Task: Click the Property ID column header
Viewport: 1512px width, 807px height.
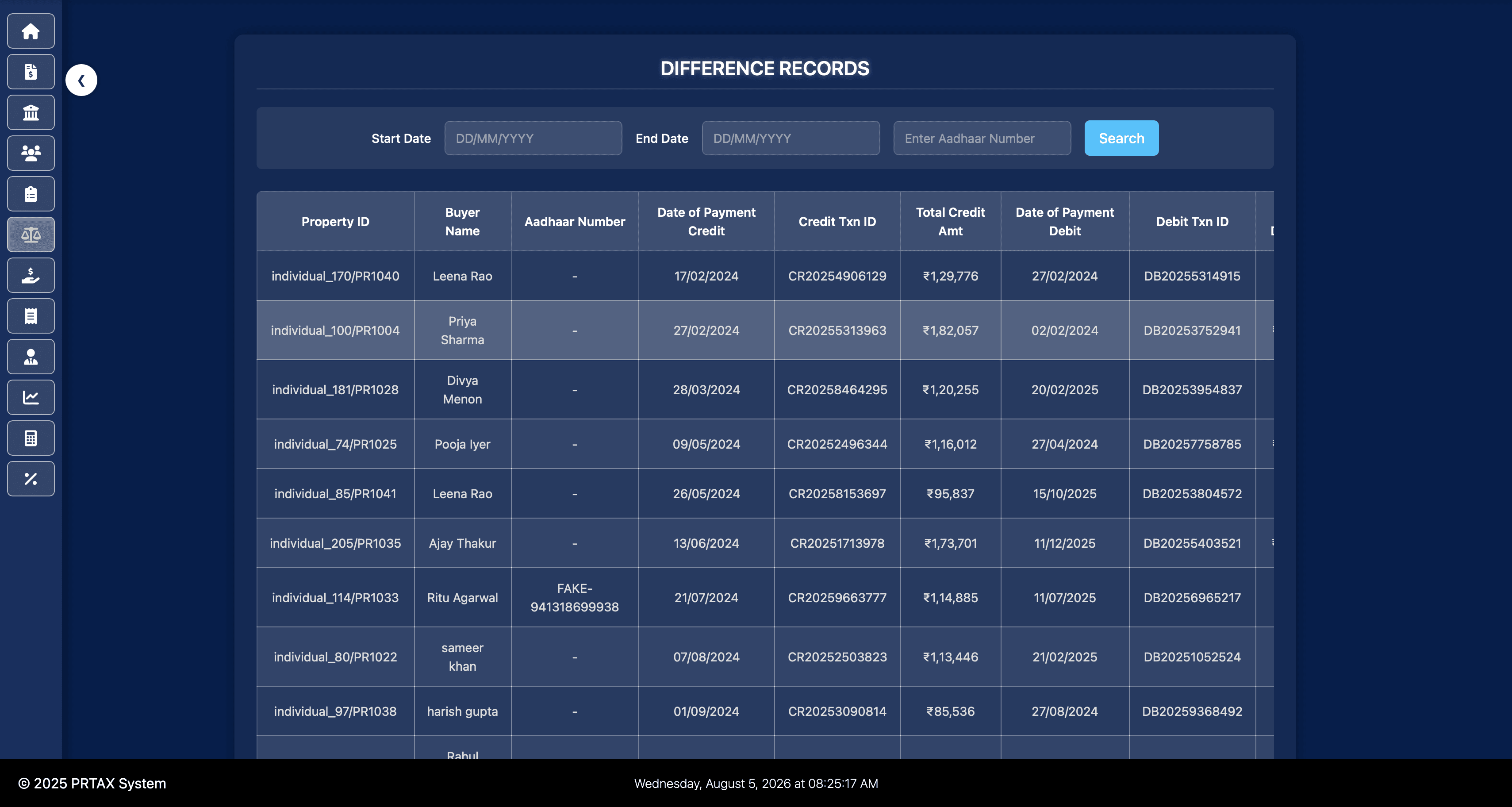Action: [x=335, y=221]
